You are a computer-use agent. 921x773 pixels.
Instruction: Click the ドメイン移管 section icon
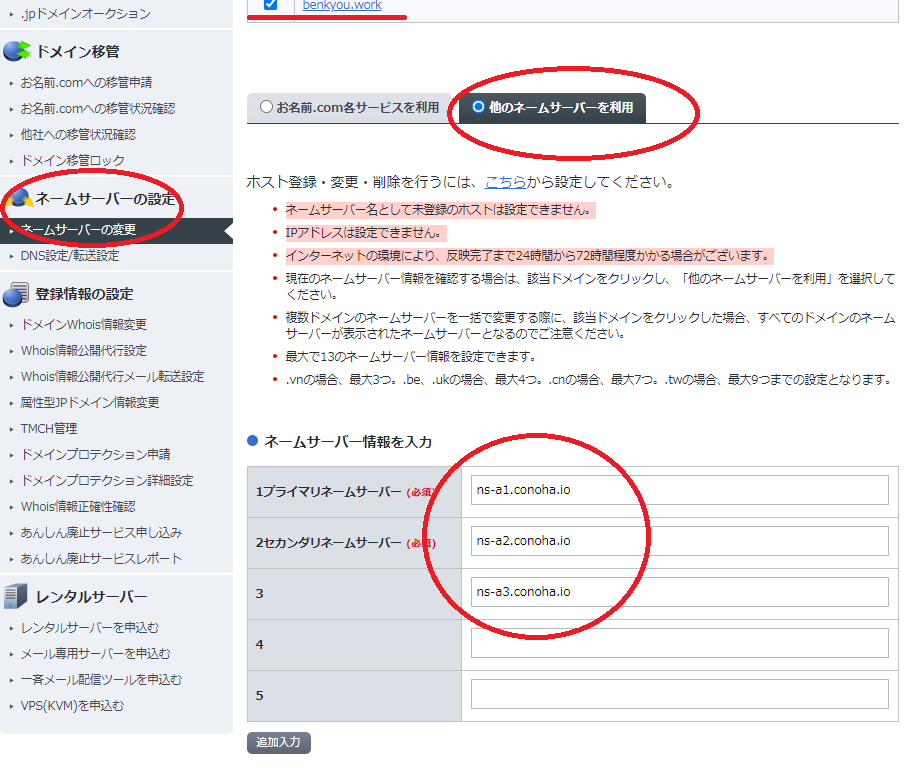point(16,52)
